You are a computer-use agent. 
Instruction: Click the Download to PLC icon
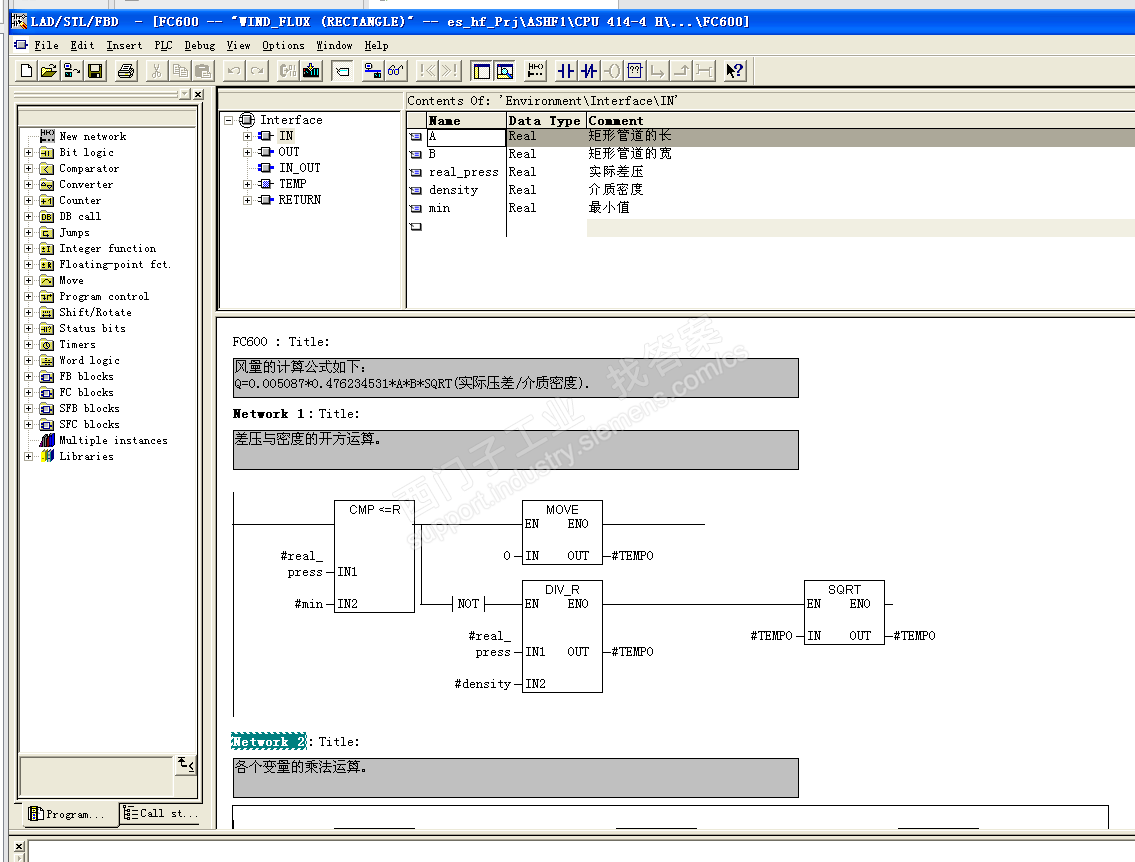(311, 71)
